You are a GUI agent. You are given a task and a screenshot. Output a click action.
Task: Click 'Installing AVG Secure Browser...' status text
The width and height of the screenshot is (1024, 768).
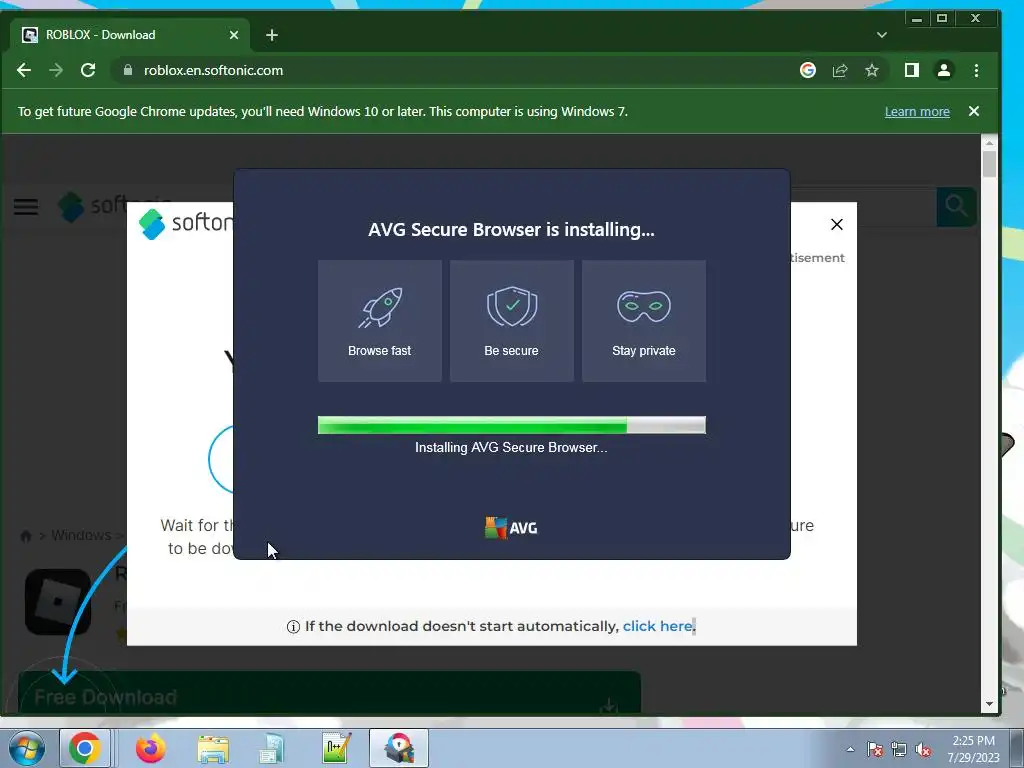511,447
